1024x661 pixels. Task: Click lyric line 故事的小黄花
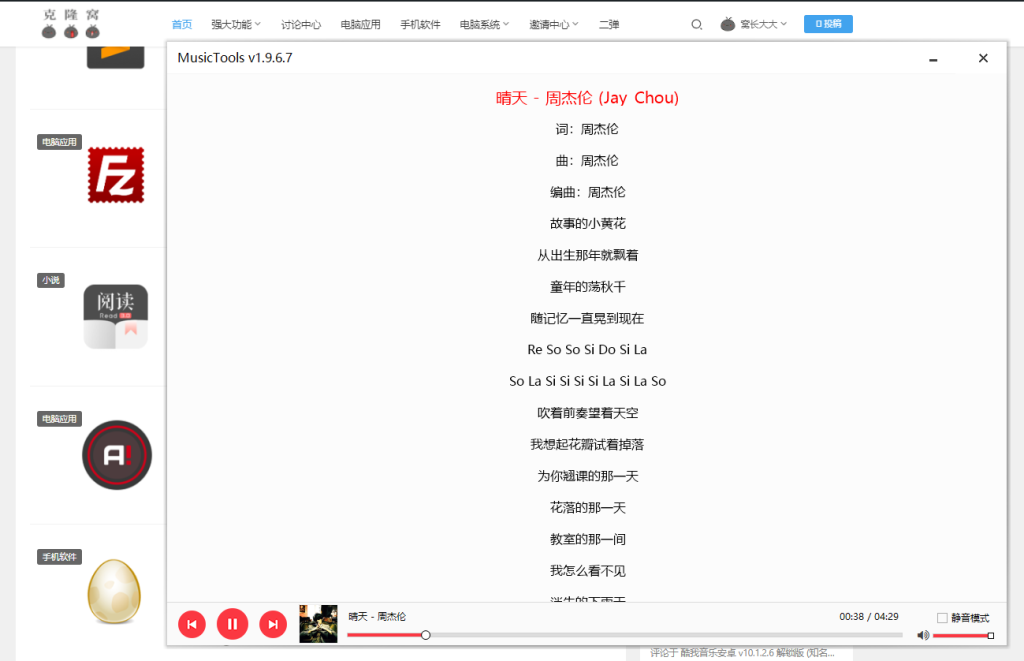point(587,223)
